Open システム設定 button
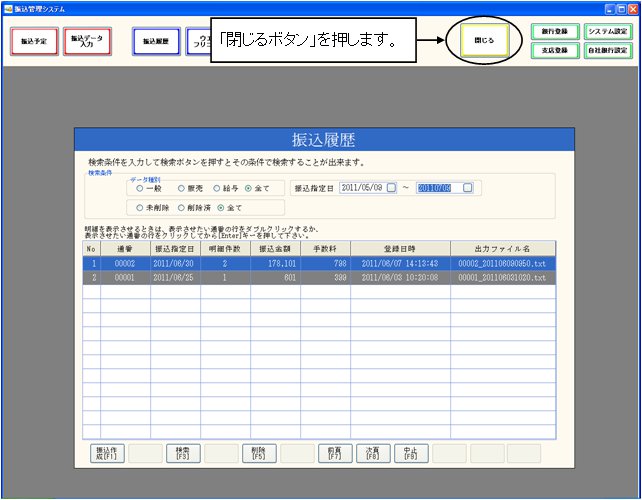 click(608, 32)
